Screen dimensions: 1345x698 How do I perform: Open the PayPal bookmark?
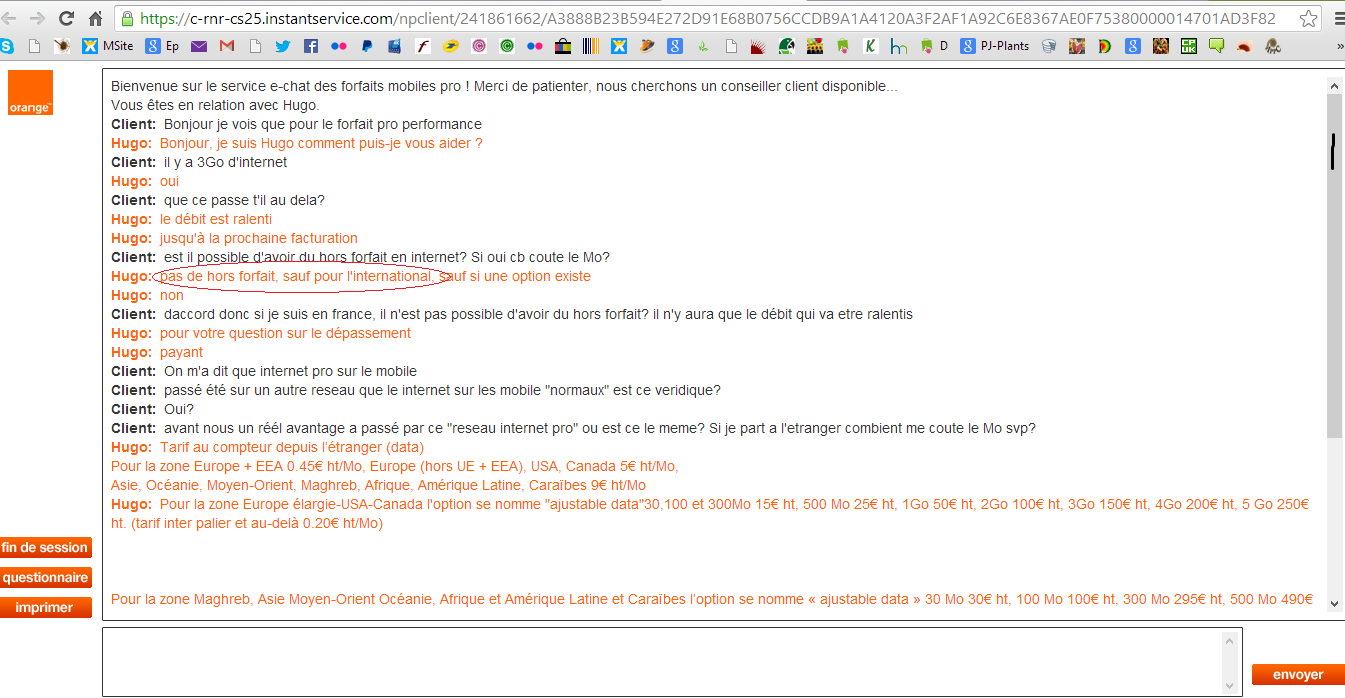coord(367,46)
